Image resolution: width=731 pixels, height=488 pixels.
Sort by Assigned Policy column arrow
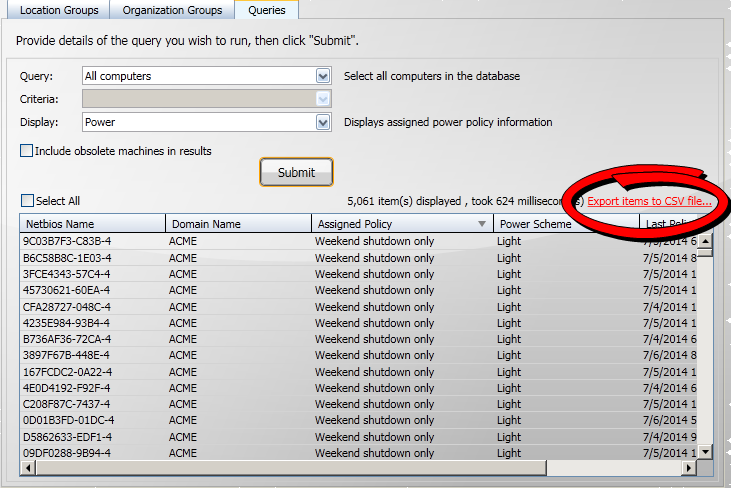point(483,224)
